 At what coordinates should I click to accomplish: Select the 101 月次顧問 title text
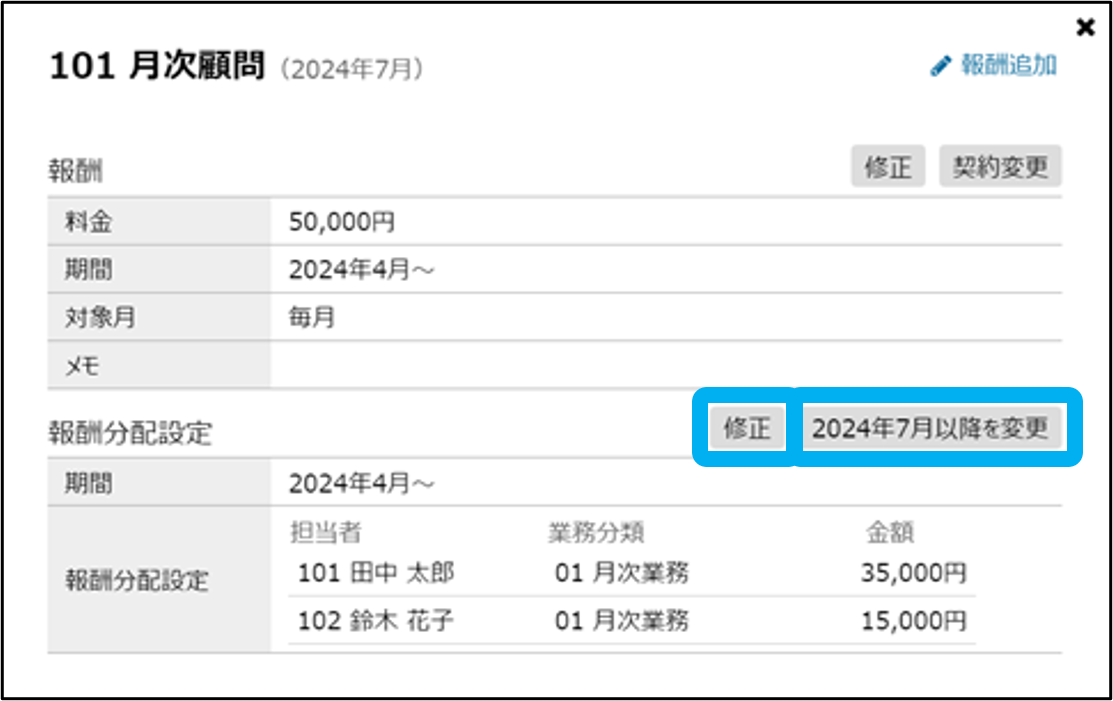157,67
